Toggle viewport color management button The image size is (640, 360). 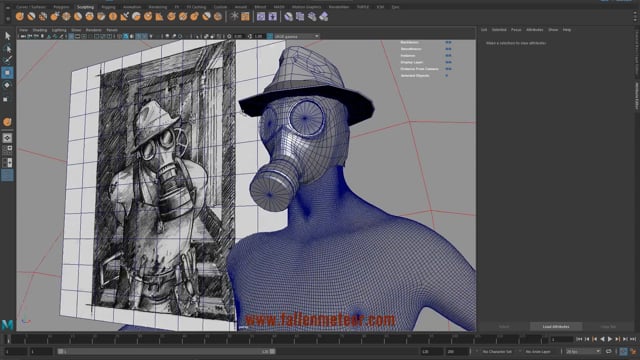point(270,36)
